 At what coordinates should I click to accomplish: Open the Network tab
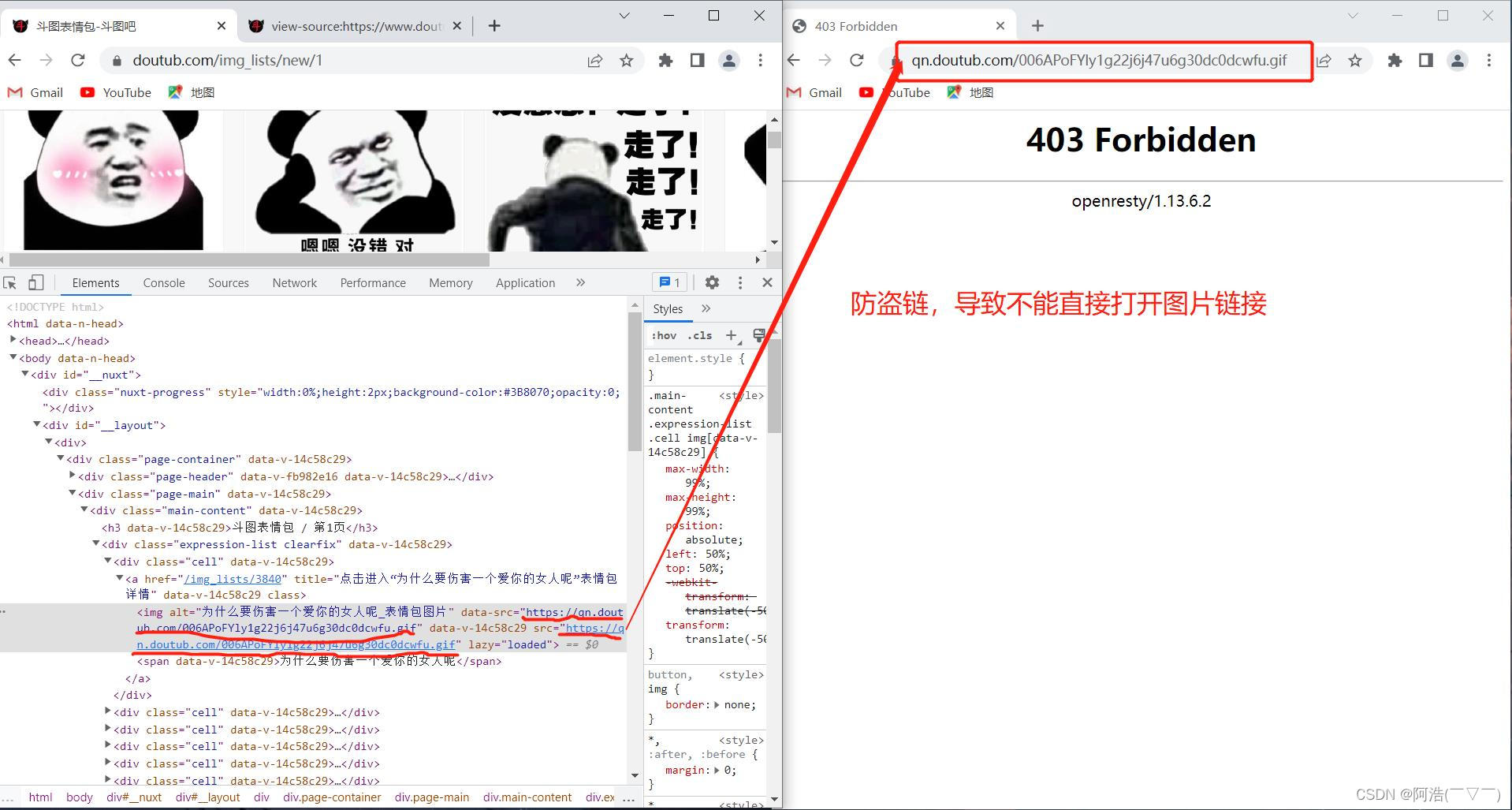[x=295, y=282]
